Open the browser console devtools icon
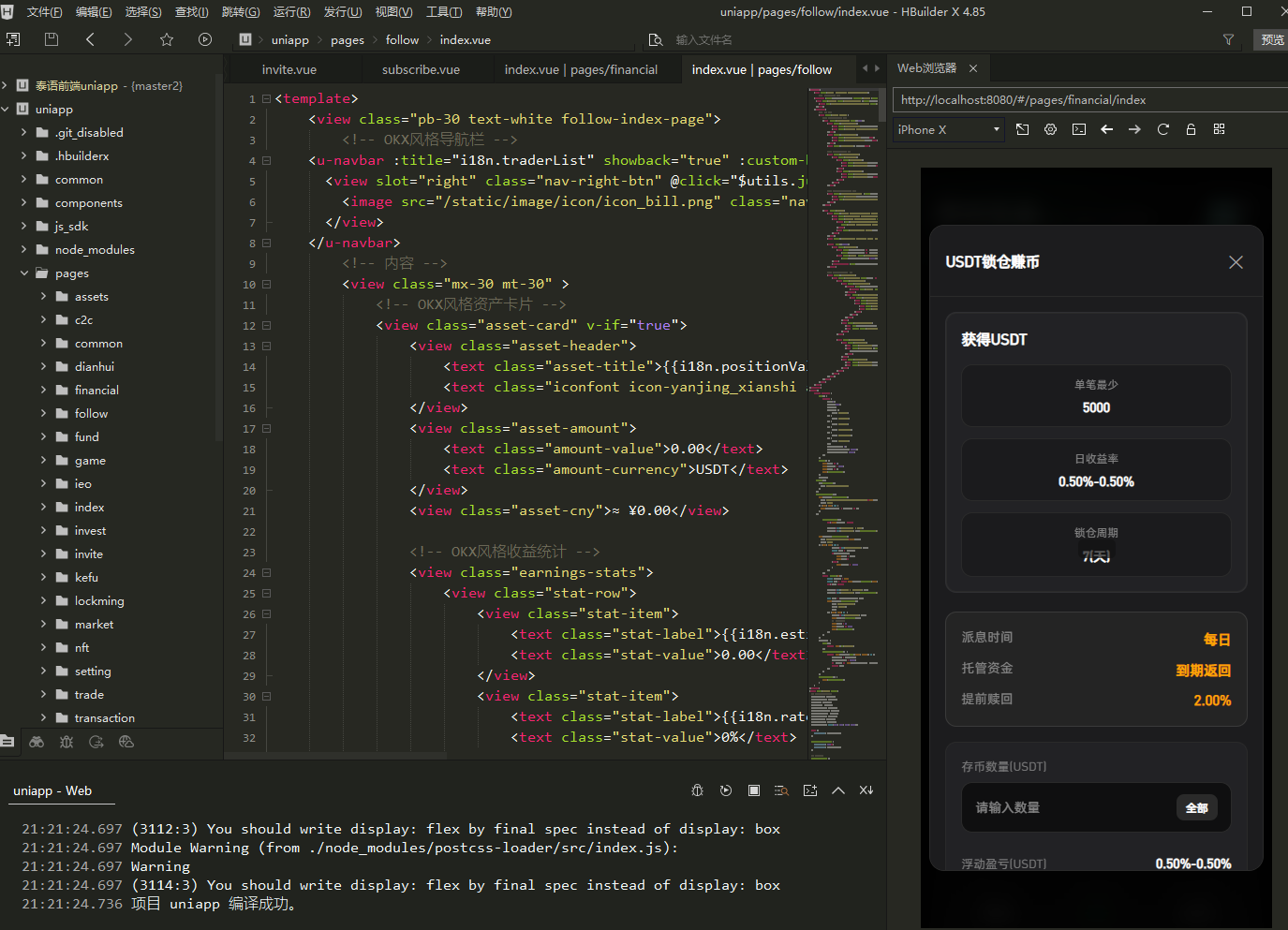Screen dimensions: 1288x930 (1079, 129)
